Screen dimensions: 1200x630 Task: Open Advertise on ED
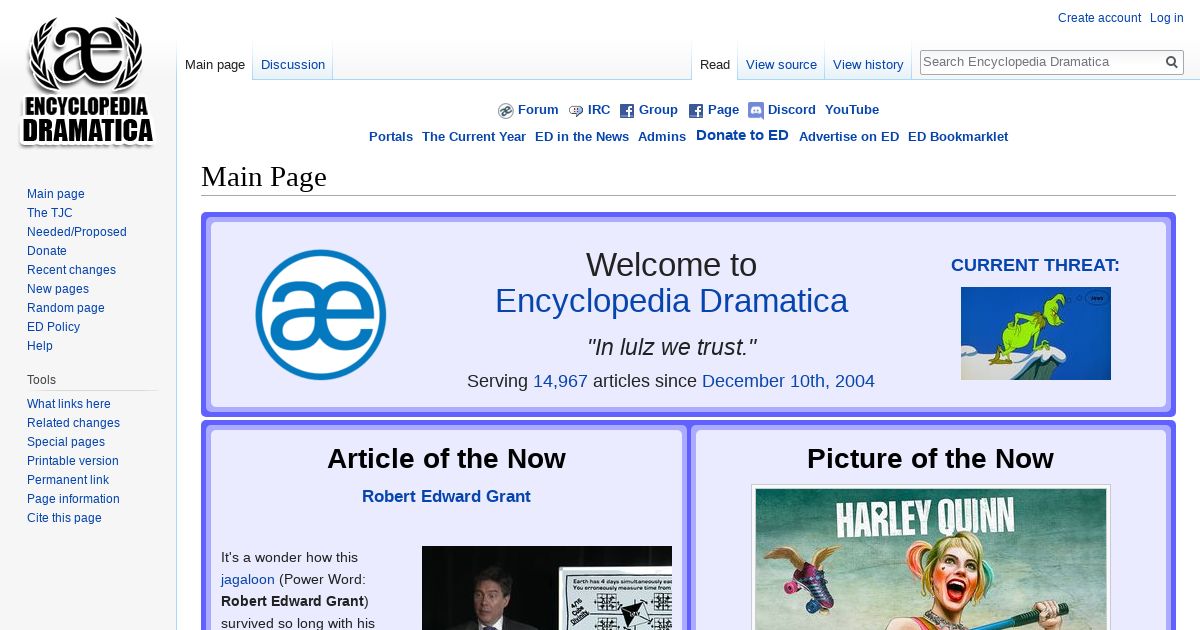(x=849, y=137)
